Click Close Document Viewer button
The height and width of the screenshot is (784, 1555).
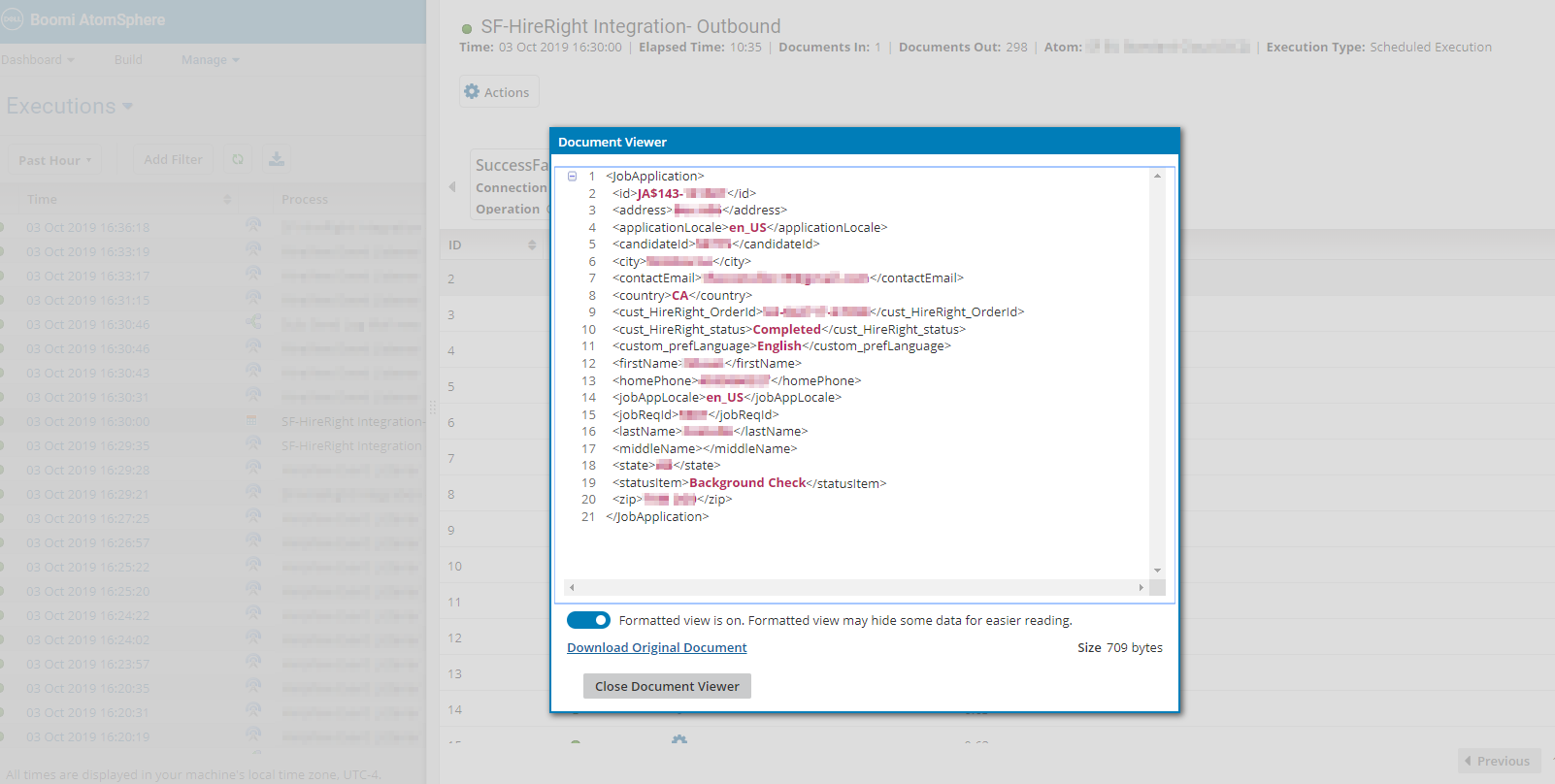point(667,686)
